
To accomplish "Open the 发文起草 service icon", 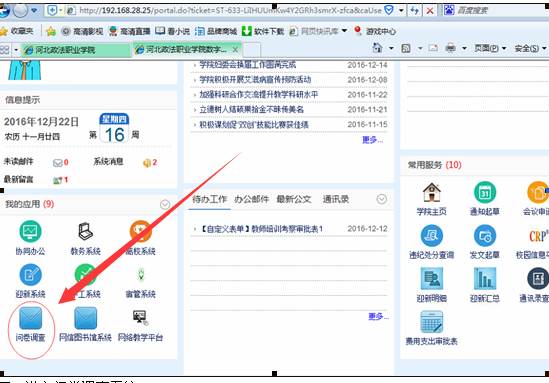I will 485,236.
